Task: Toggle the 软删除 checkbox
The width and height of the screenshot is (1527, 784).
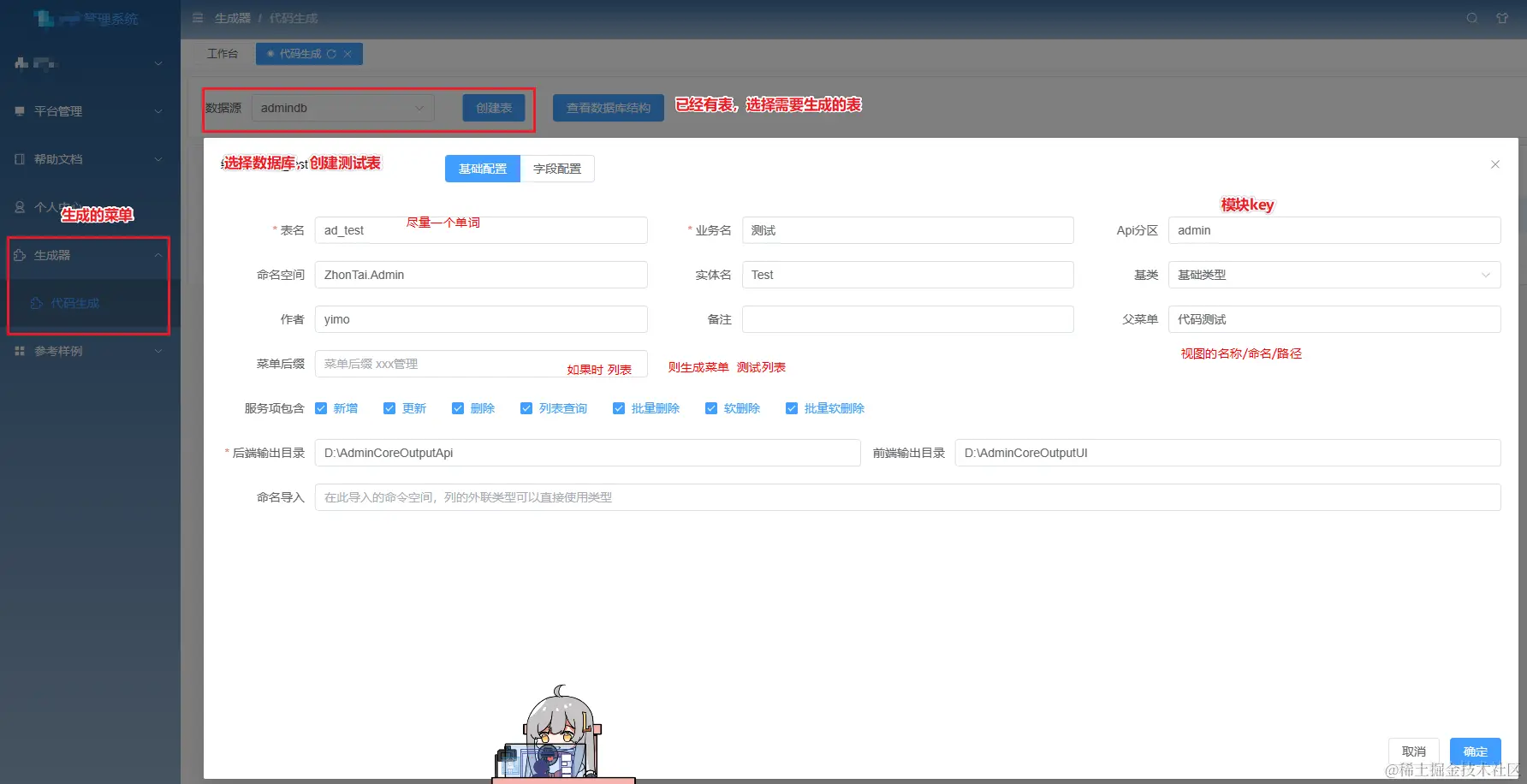Action: [711, 408]
